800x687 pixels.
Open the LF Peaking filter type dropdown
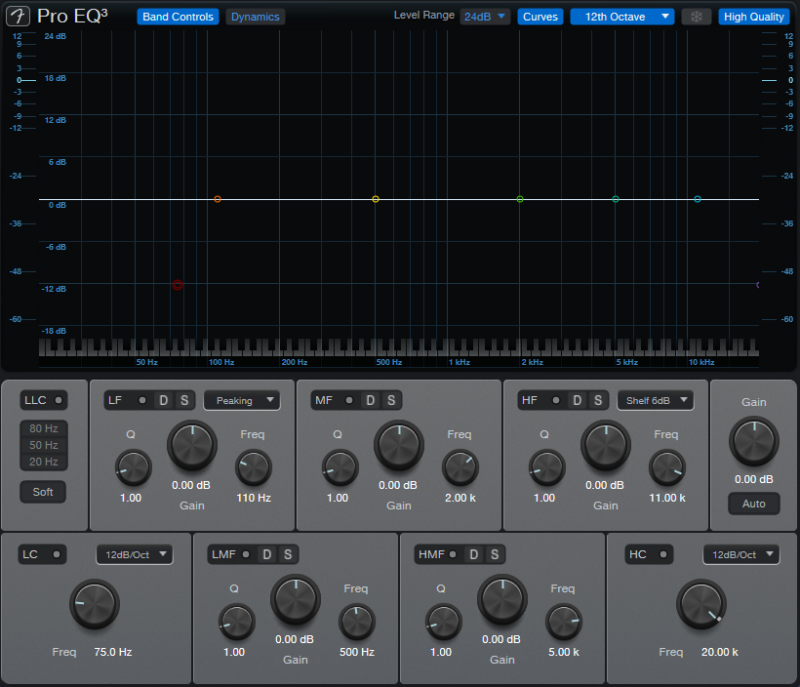(241, 401)
